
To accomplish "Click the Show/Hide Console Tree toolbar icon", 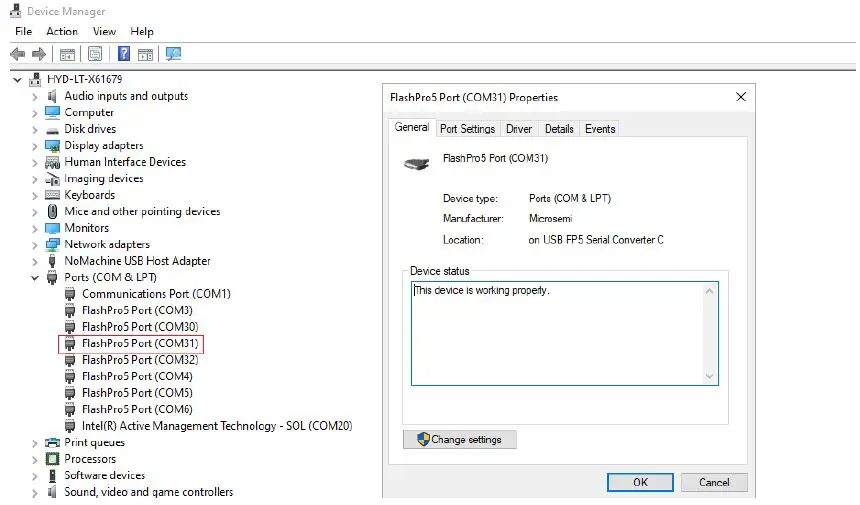I will pyautogui.click(x=67, y=54).
